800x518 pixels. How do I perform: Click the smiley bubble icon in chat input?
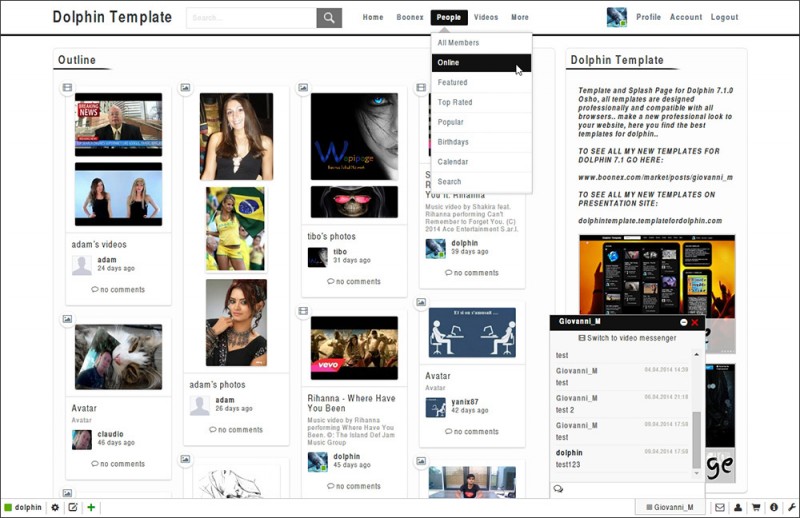(x=558, y=489)
